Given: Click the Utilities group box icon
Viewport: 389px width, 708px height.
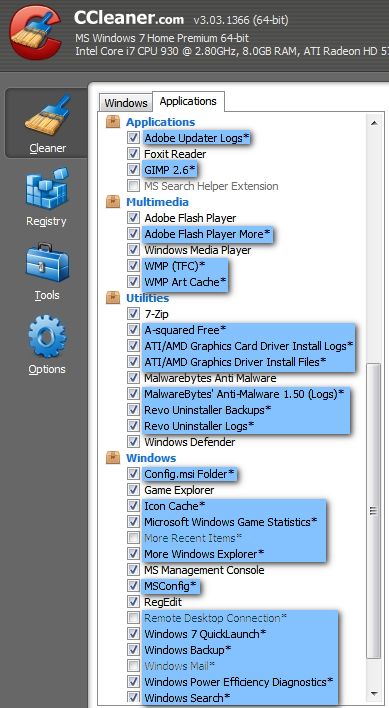Looking at the screenshot, I should click(x=113, y=298).
